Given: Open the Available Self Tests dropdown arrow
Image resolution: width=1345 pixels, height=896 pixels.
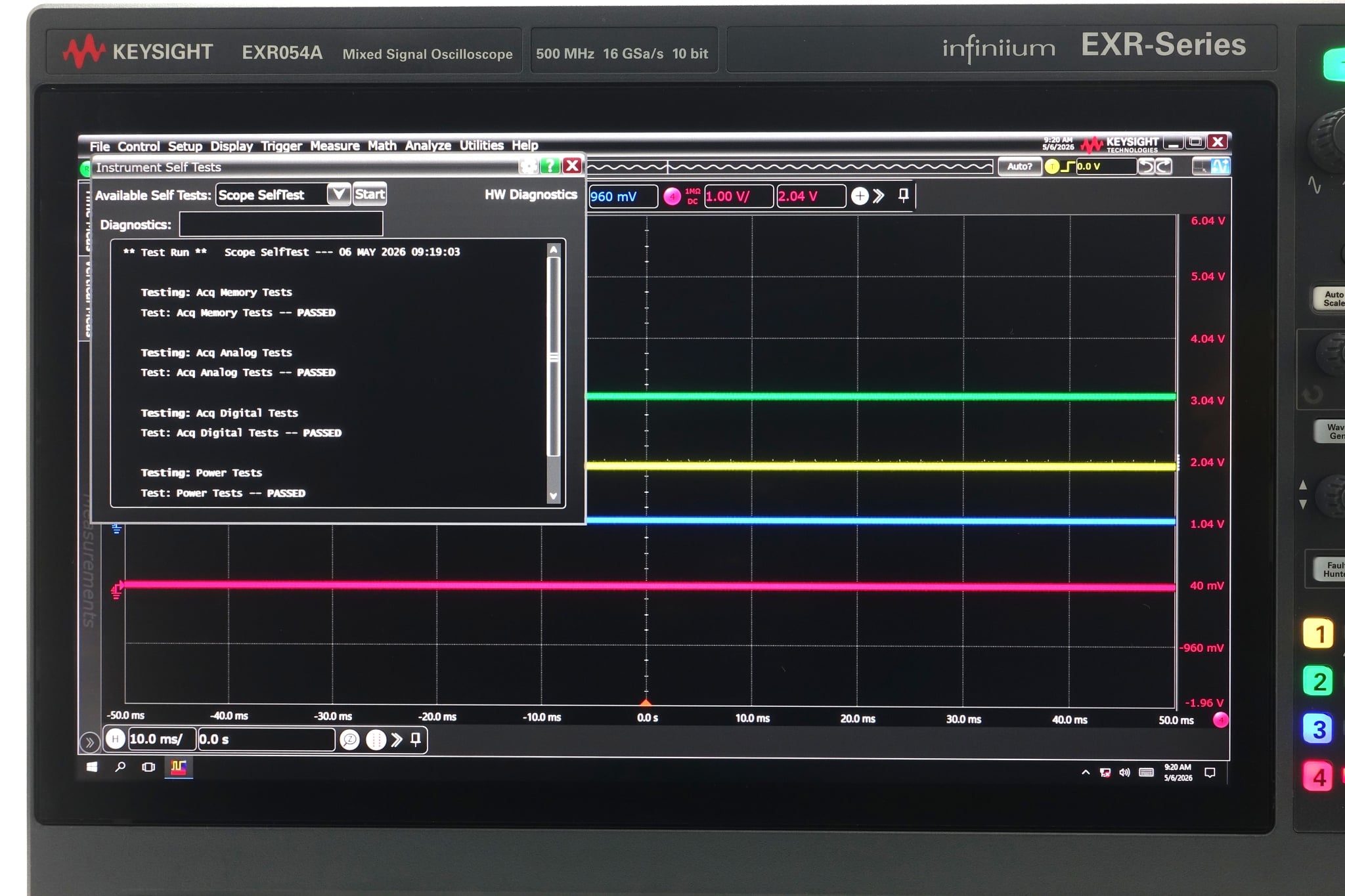Looking at the screenshot, I should coord(338,194).
